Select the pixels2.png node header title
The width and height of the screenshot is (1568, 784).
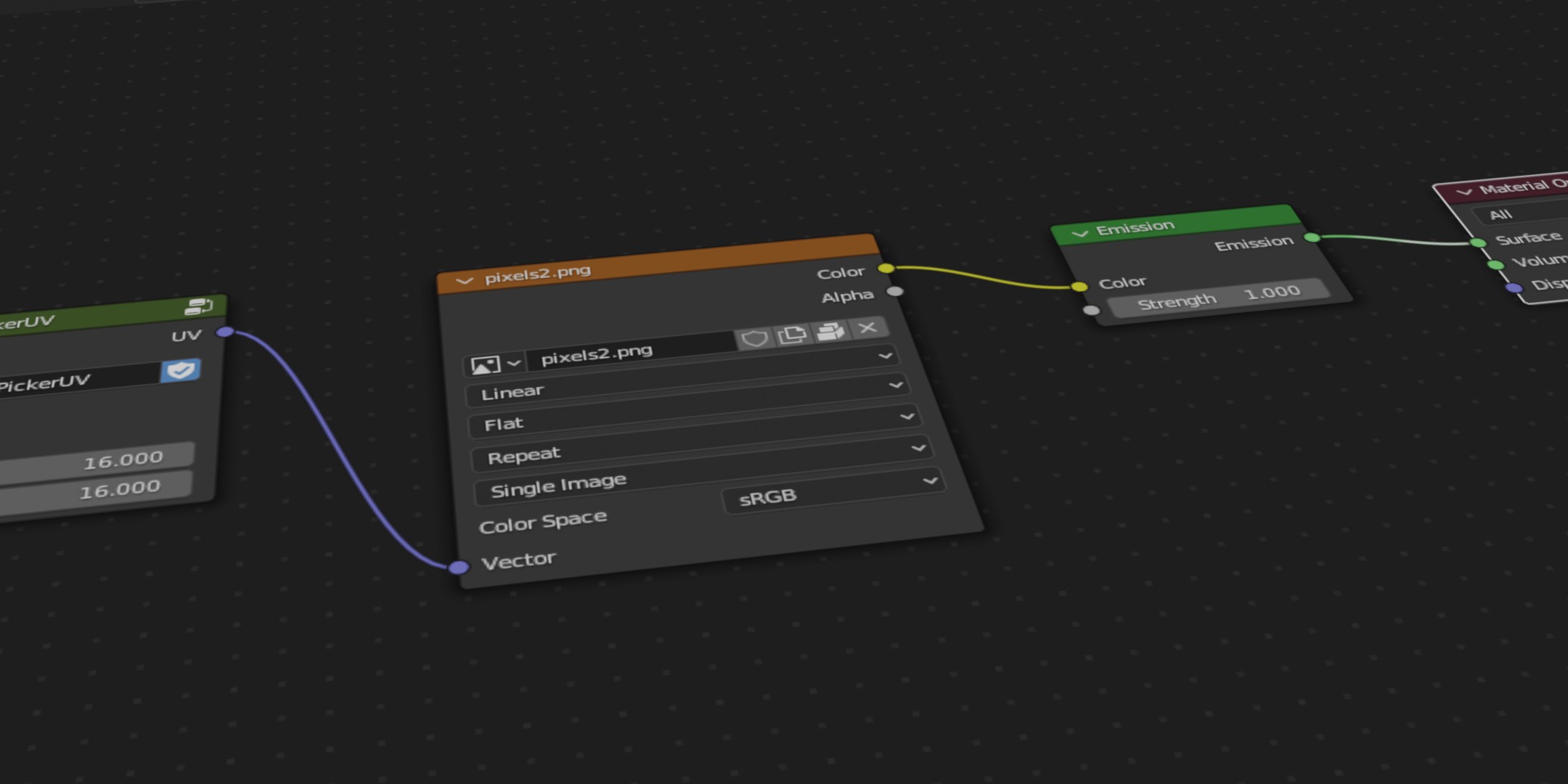click(538, 274)
